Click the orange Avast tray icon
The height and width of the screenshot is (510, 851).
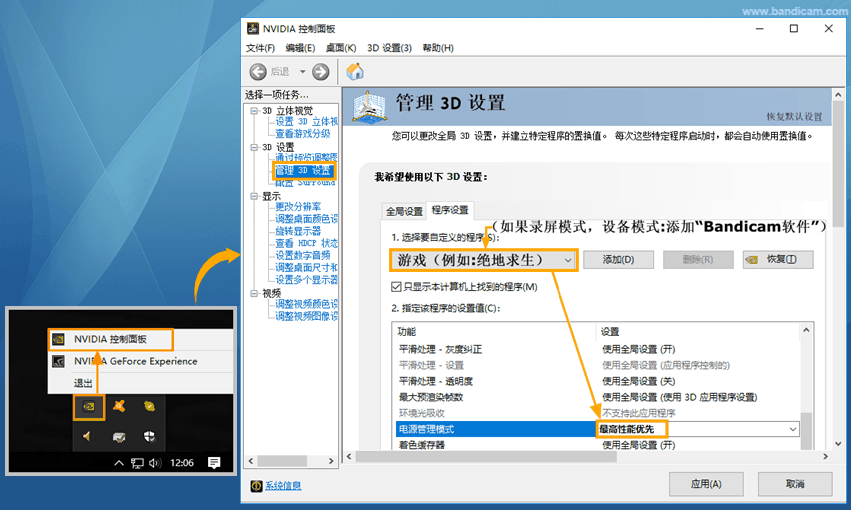[x=119, y=406]
